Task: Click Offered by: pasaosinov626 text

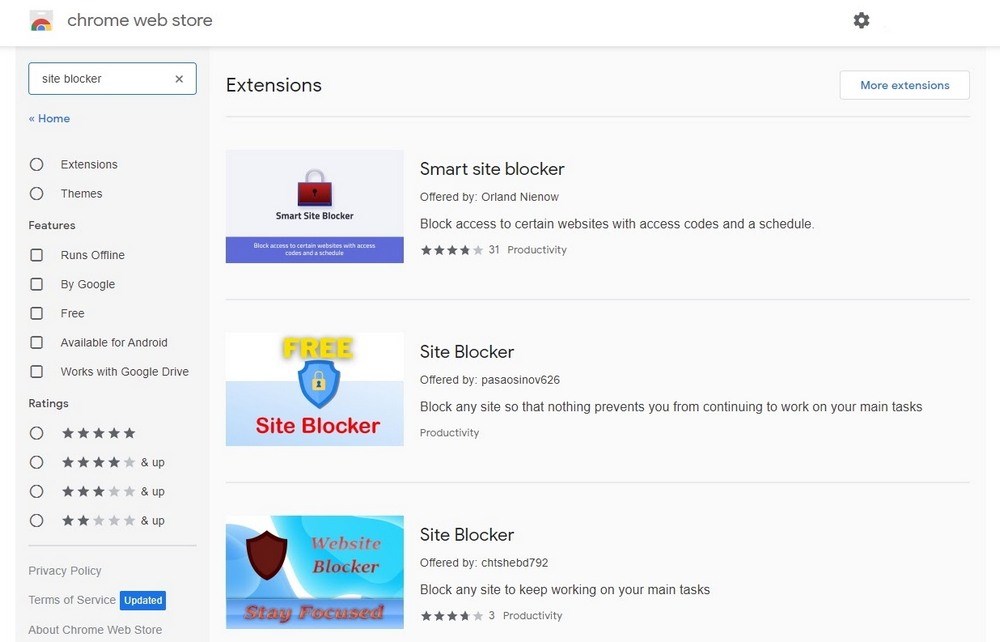Action: point(490,380)
